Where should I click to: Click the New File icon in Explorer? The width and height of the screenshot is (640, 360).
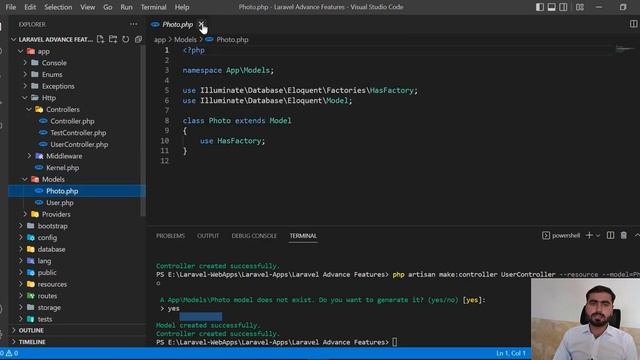[x=100, y=39]
